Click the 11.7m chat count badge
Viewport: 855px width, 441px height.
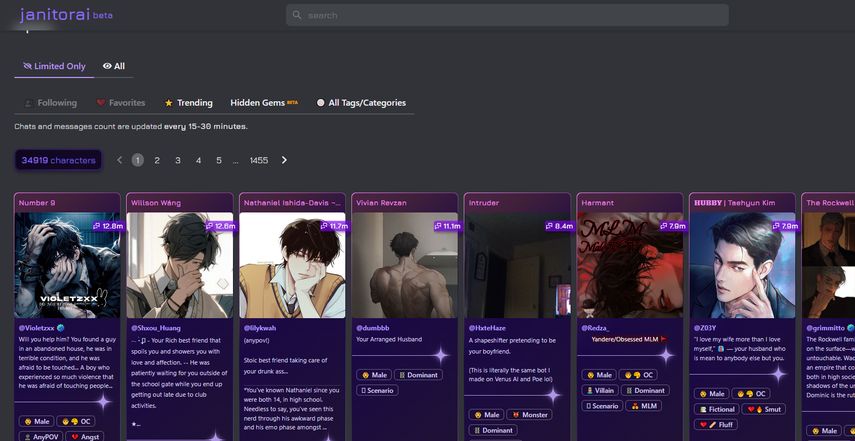(x=334, y=226)
